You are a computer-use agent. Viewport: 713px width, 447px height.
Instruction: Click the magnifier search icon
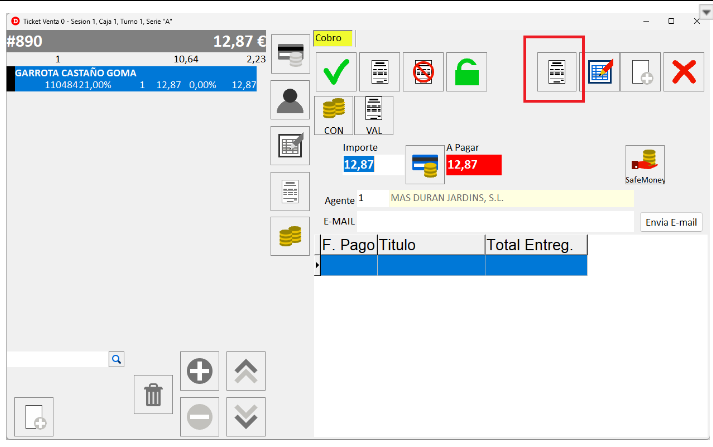pyautogui.click(x=116, y=359)
